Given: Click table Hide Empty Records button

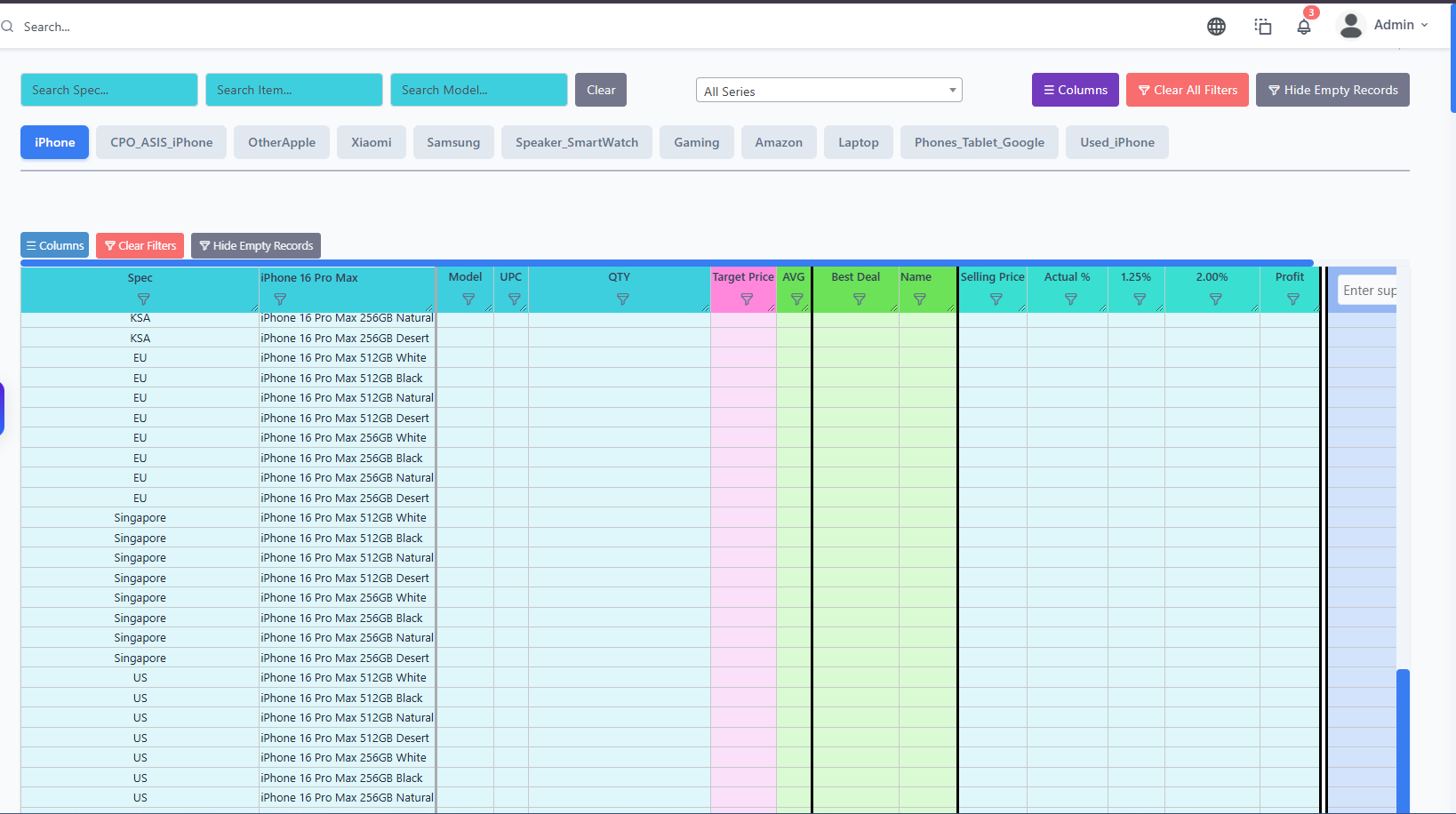Looking at the screenshot, I should point(256,245).
